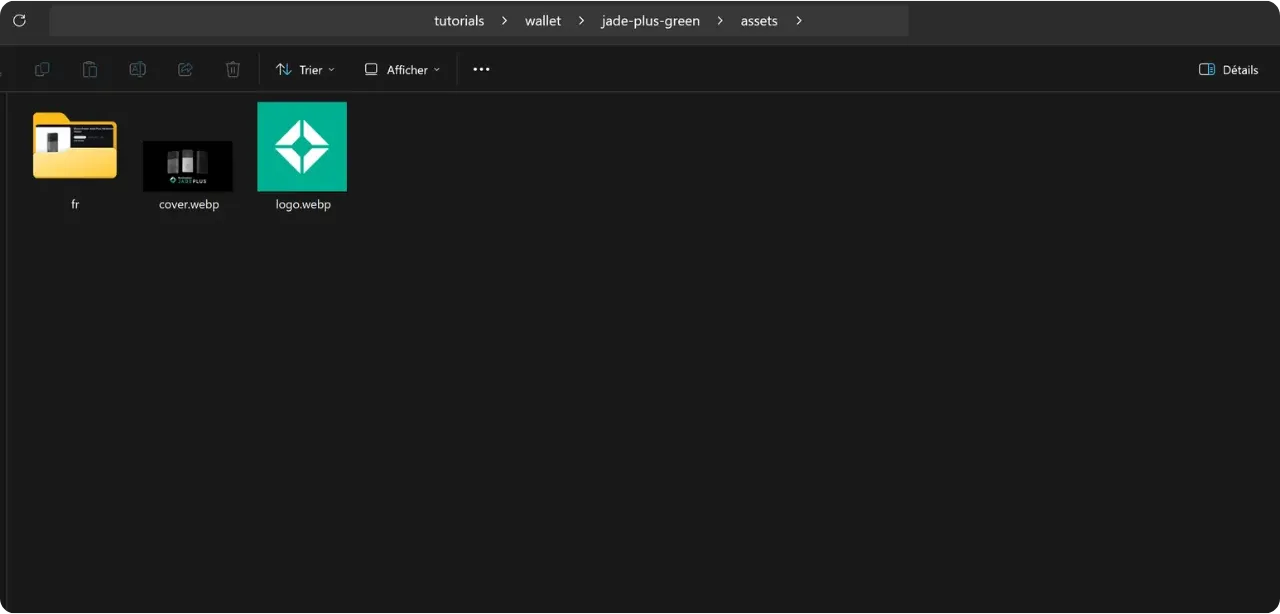The height and width of the screenshot is (614, 1280).
Task: Click the Paste clipboard icon
Action: [x=90, y=70]
